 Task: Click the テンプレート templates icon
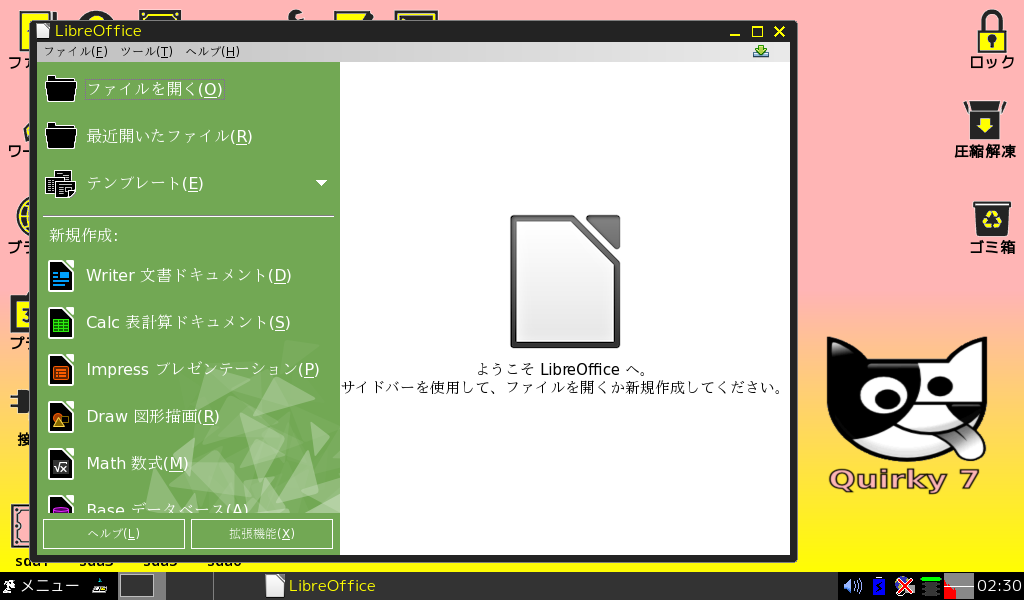[x=61, y=183]
